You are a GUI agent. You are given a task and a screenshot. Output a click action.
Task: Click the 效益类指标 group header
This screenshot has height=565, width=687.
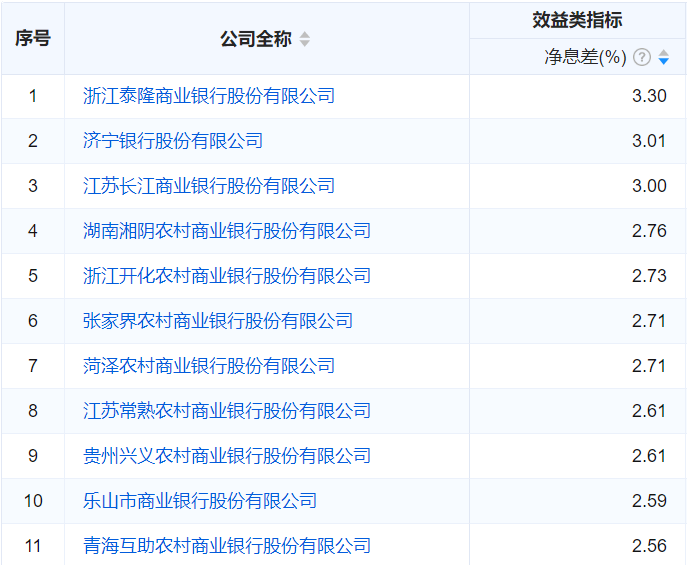pos(577,20)
